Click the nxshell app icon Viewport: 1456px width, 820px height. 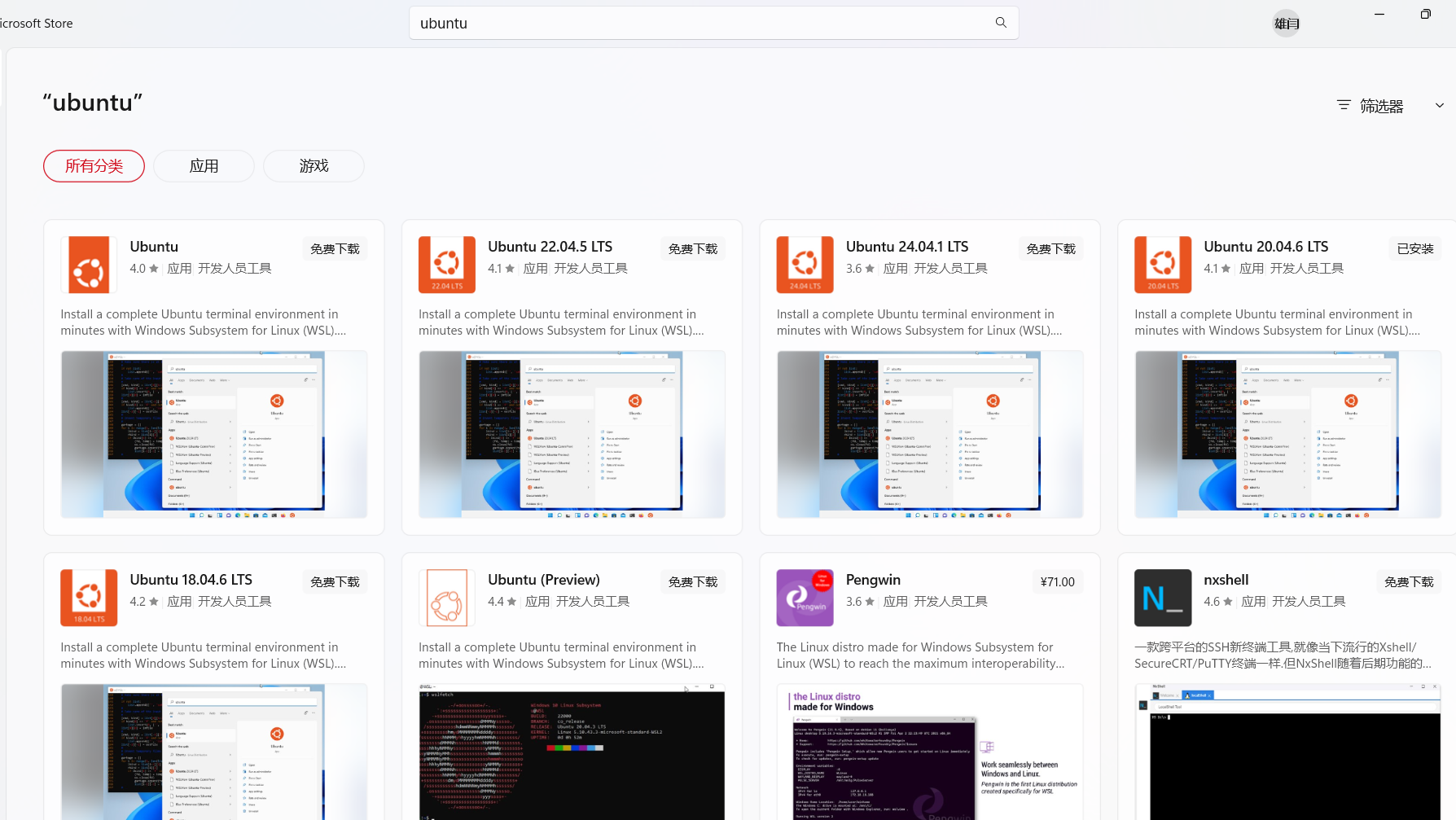click(x=1163, y=598)
